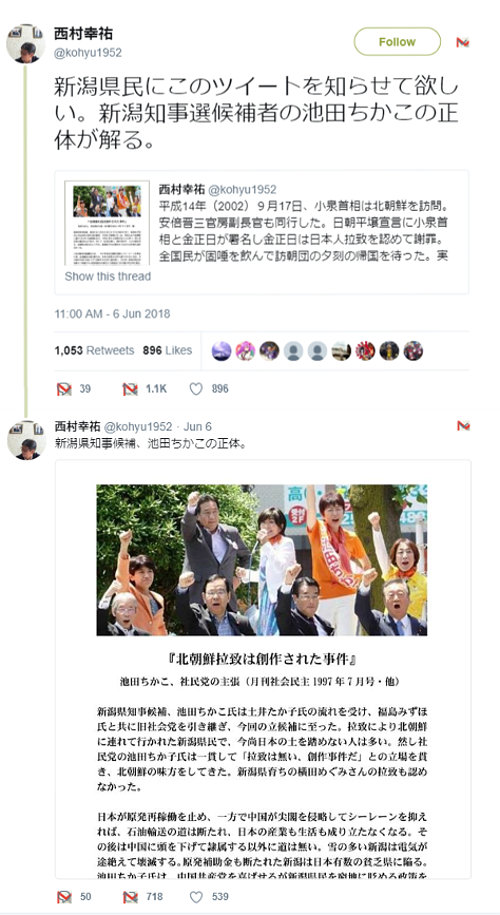
Task: Open the 1,053 Retweets list
Action: pos(95,350)
